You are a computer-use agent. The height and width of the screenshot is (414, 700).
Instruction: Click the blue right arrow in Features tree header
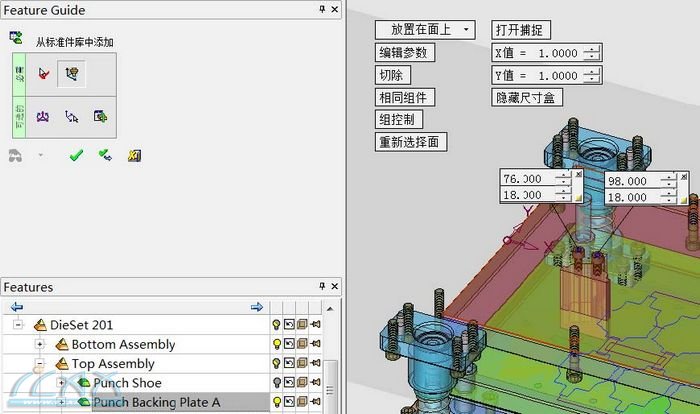(257, 307)
